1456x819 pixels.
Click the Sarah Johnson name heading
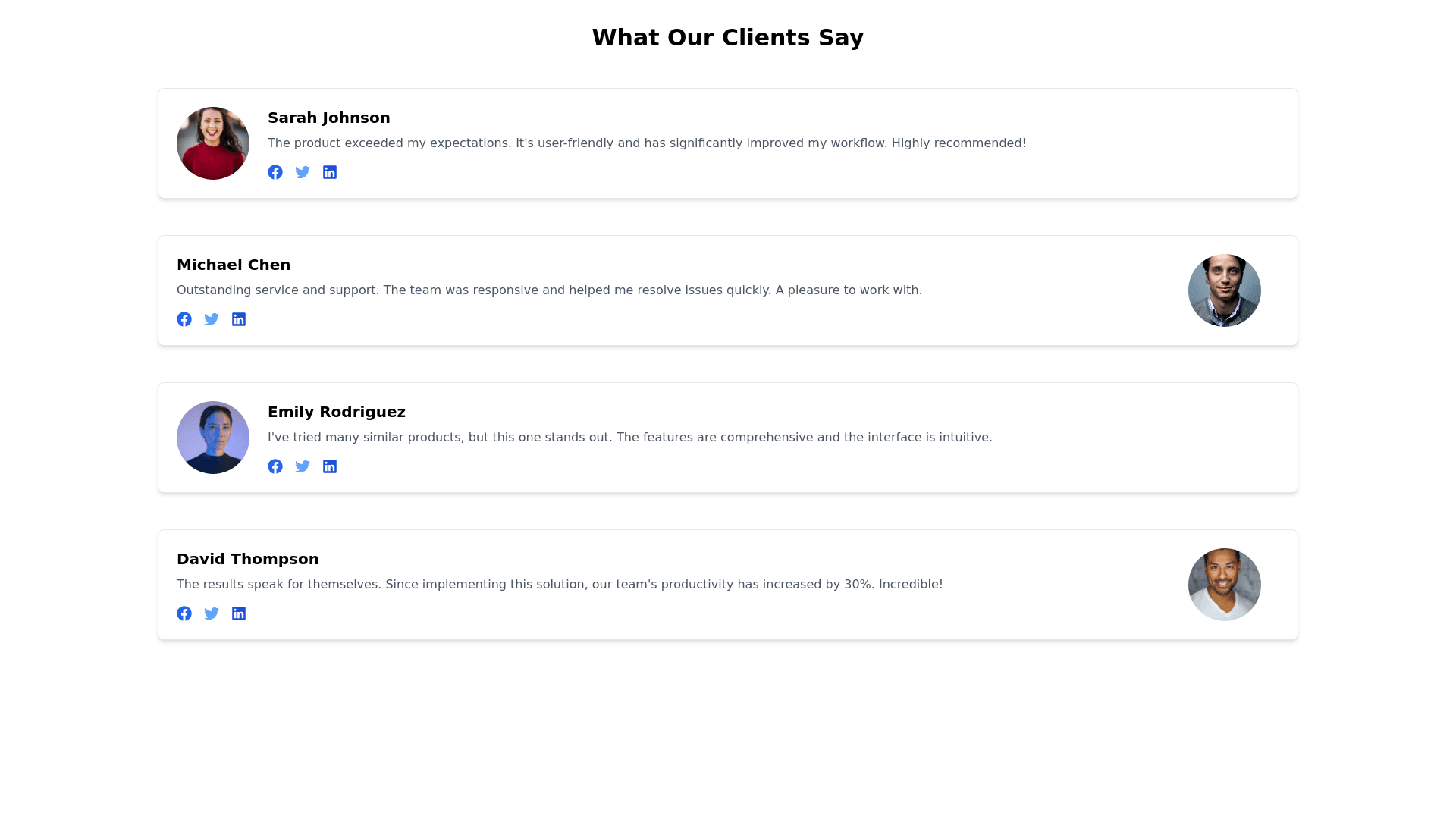point(328,118)
